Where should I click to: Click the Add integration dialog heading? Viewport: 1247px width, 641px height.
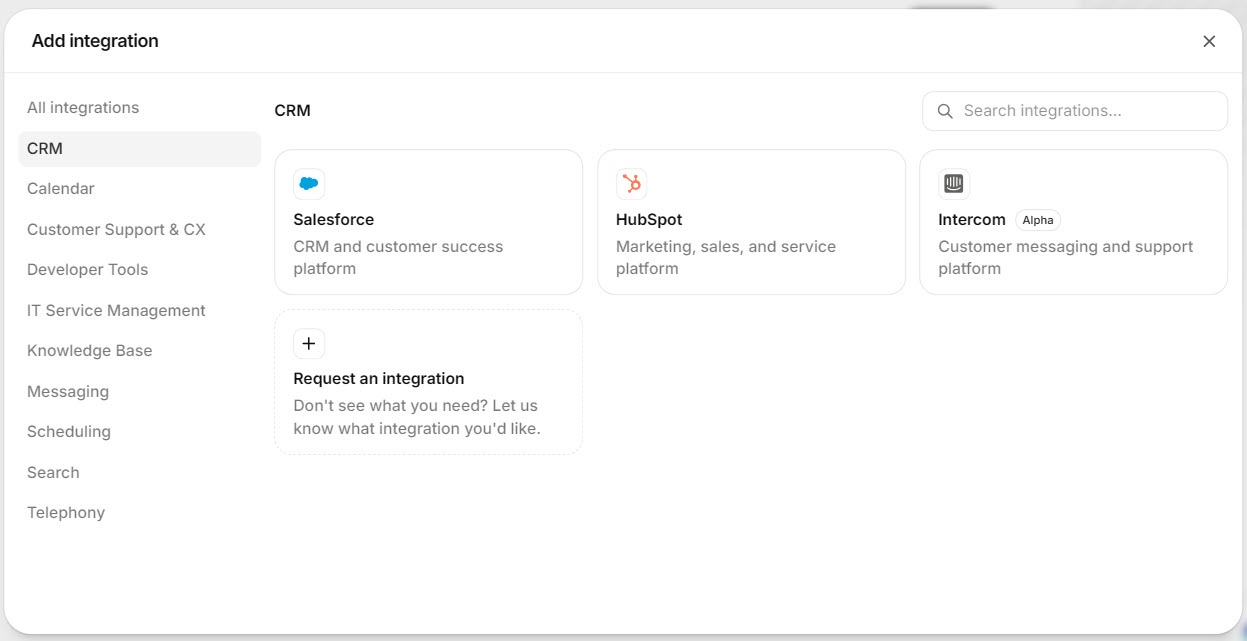click(95, 41)
